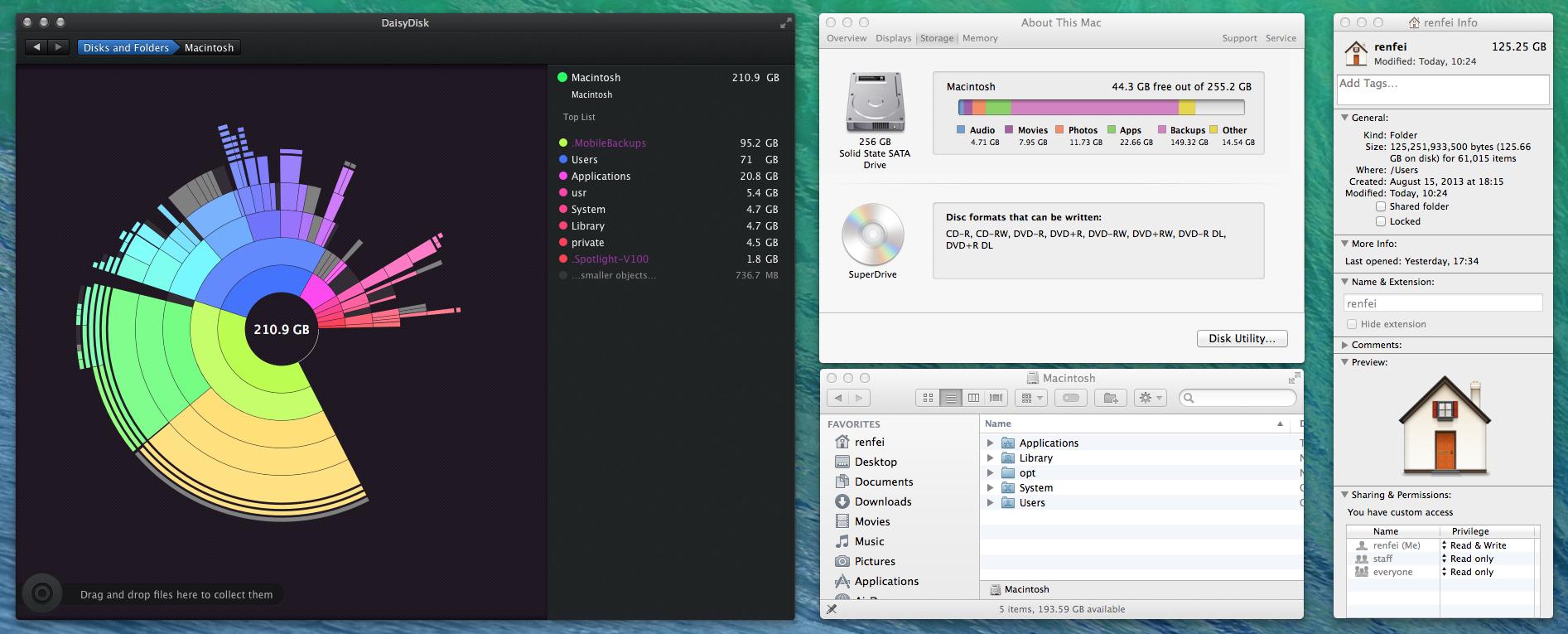Go back in DaisyDisk navigation
This screenshot has width=1568, height=634.
point(36,47)
